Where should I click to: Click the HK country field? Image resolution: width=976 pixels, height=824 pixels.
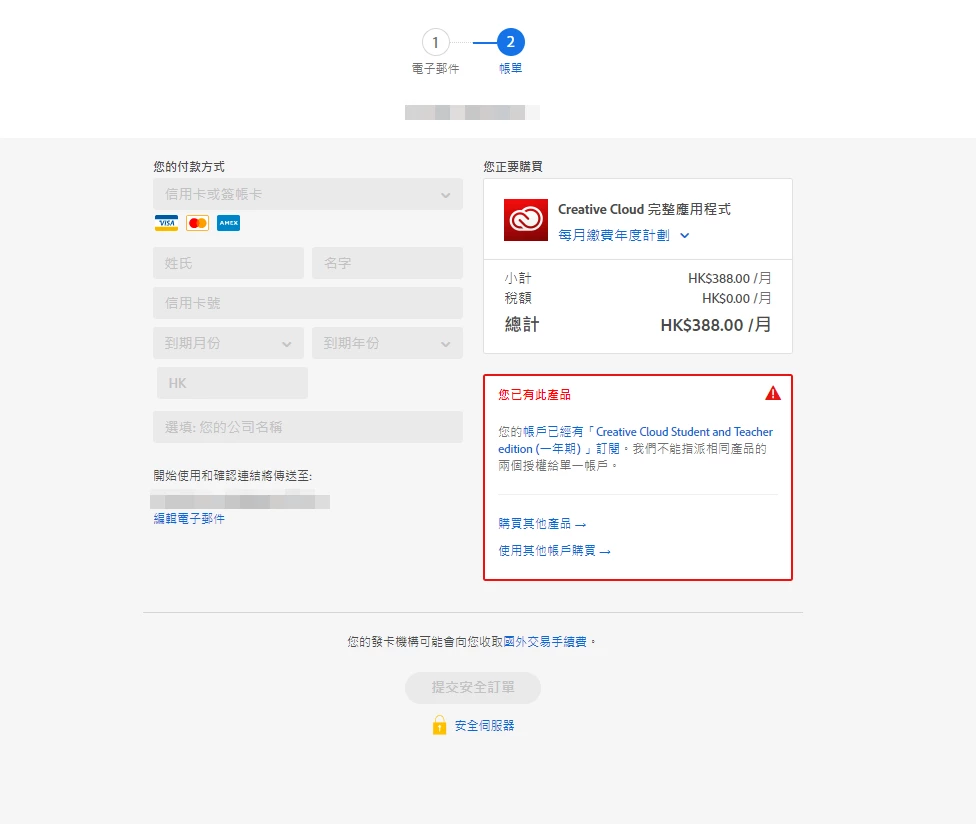[x=232, y=383]
